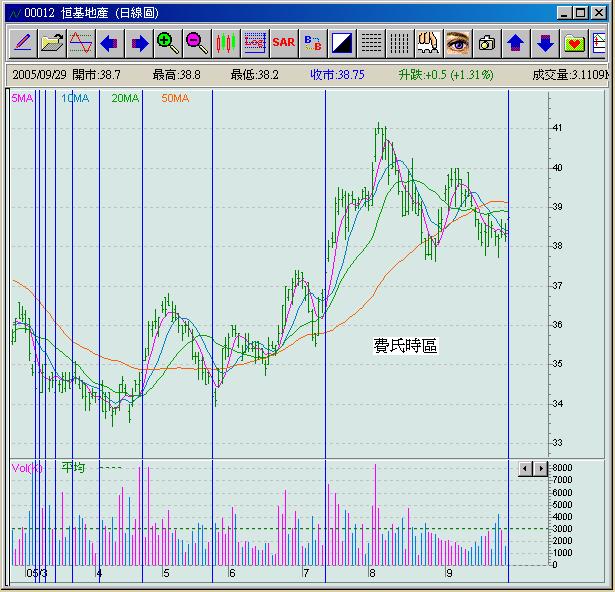This screenshot has width=615, height=592.
Task: Click the 05/3 label on time axis
Action: (x=36, y=573)
